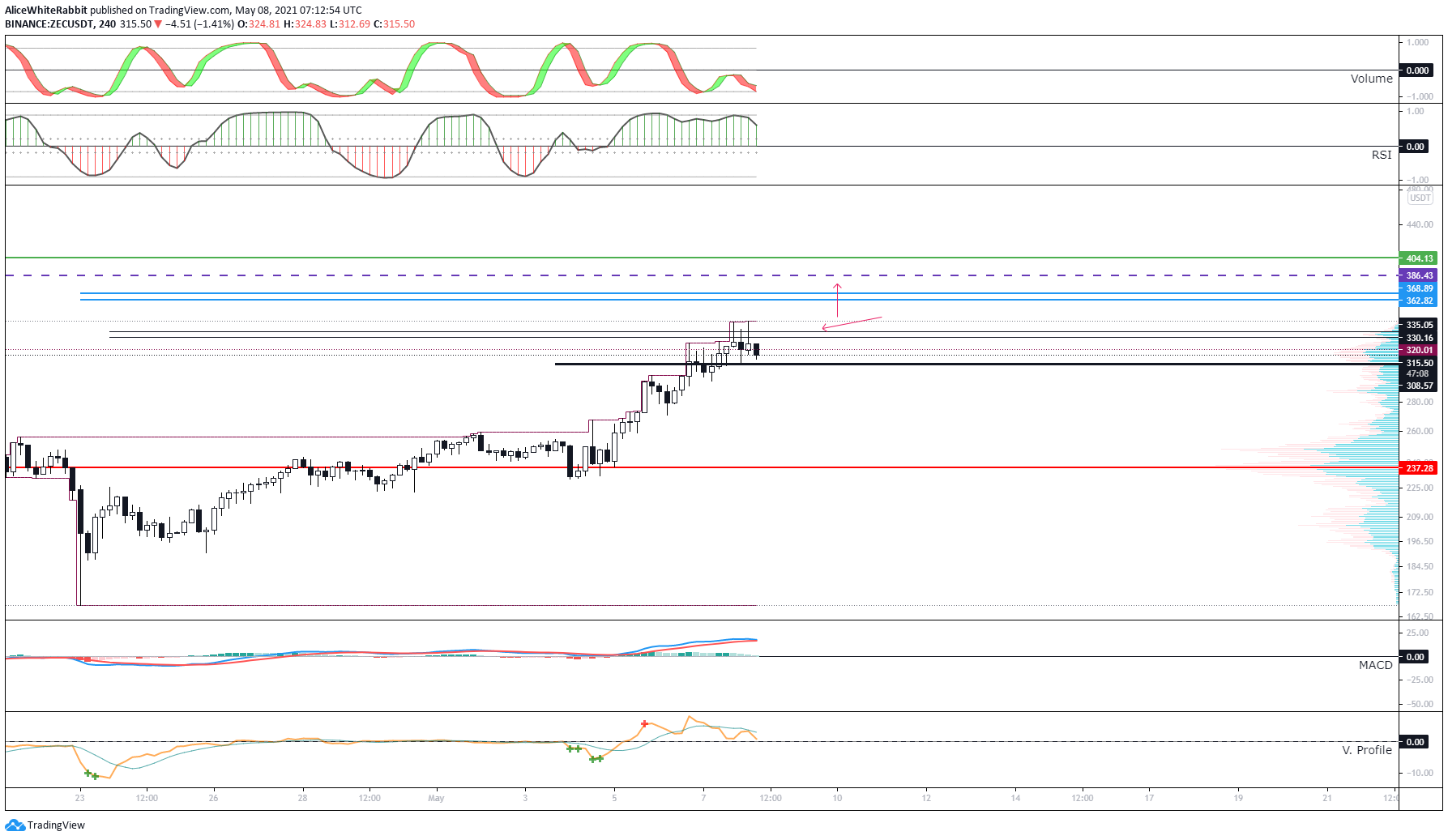Select the V. Profile pane label
Viewport: 1448px width, 840px height.
(x=1367, y=750)
